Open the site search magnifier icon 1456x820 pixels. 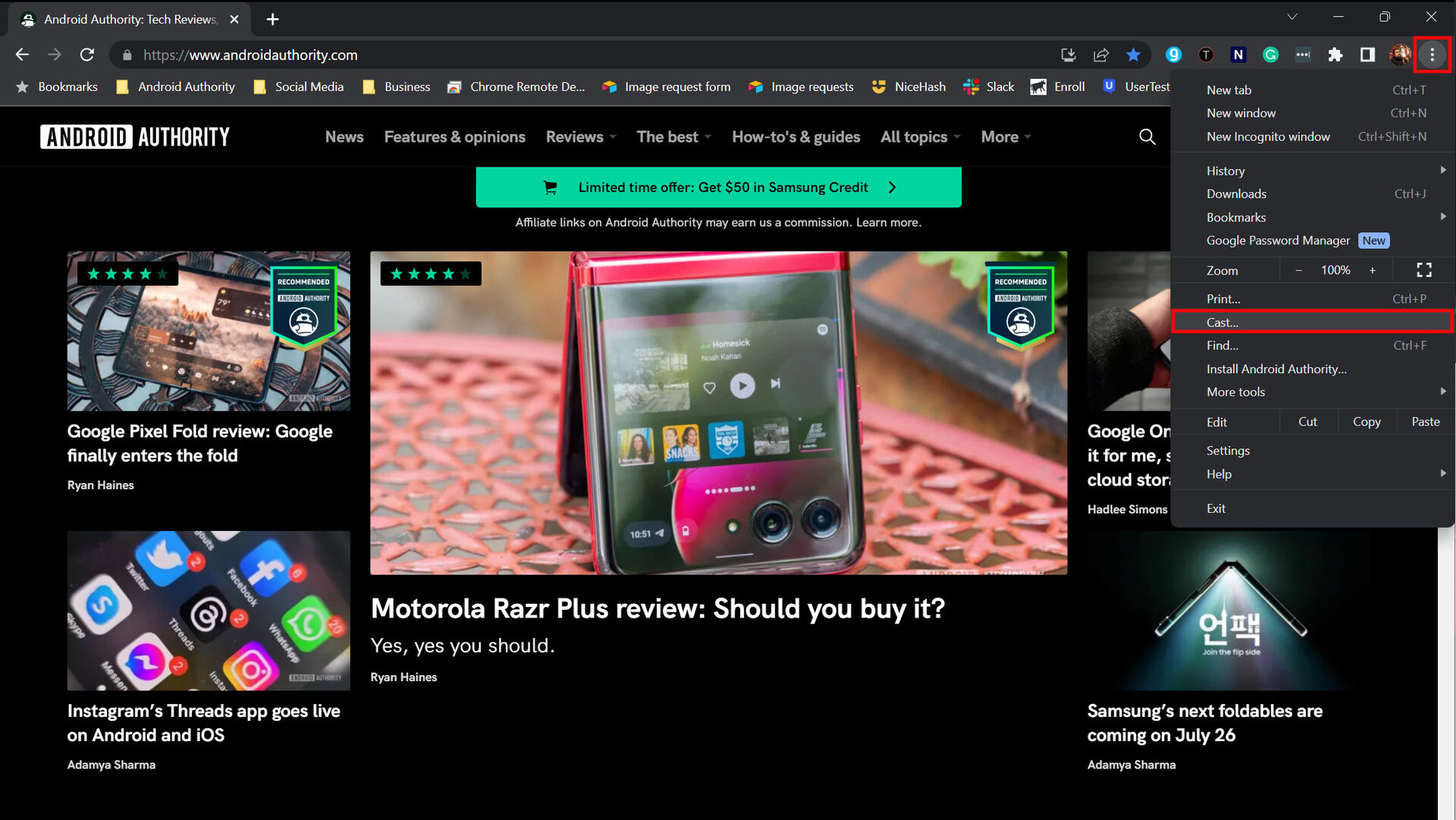pos(1147,137)
